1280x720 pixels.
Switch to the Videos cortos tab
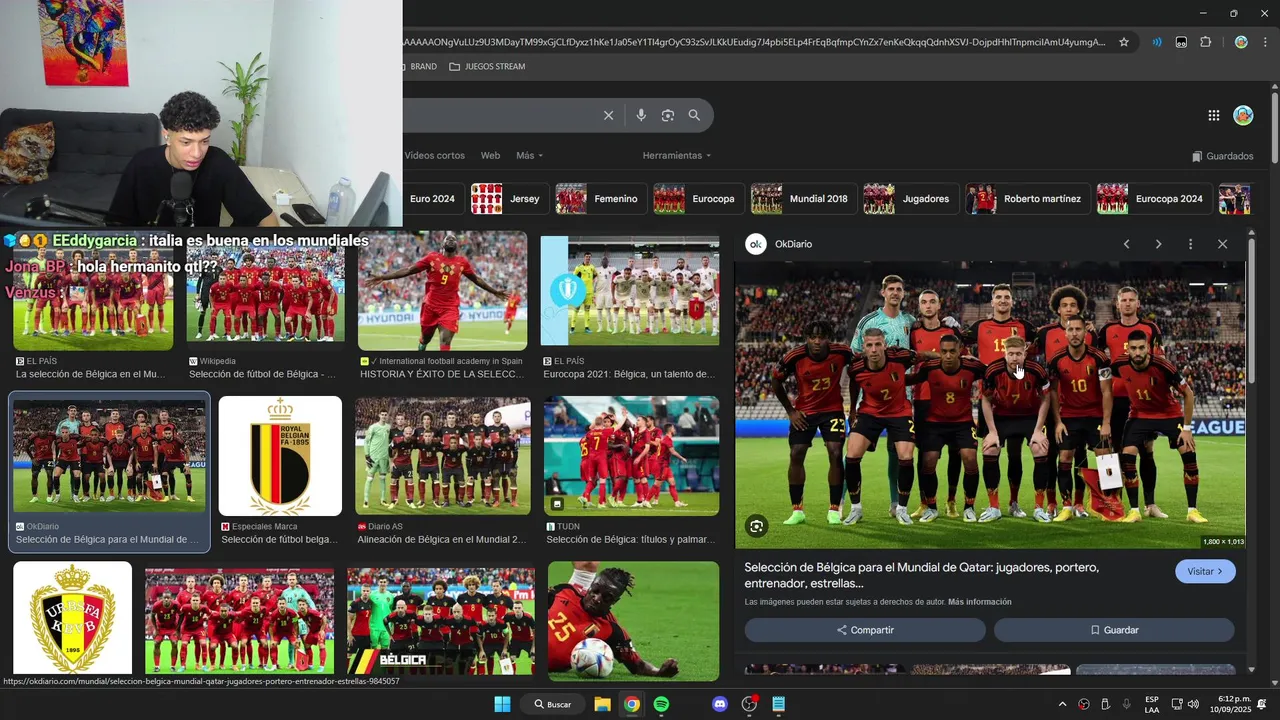[435, 156]
